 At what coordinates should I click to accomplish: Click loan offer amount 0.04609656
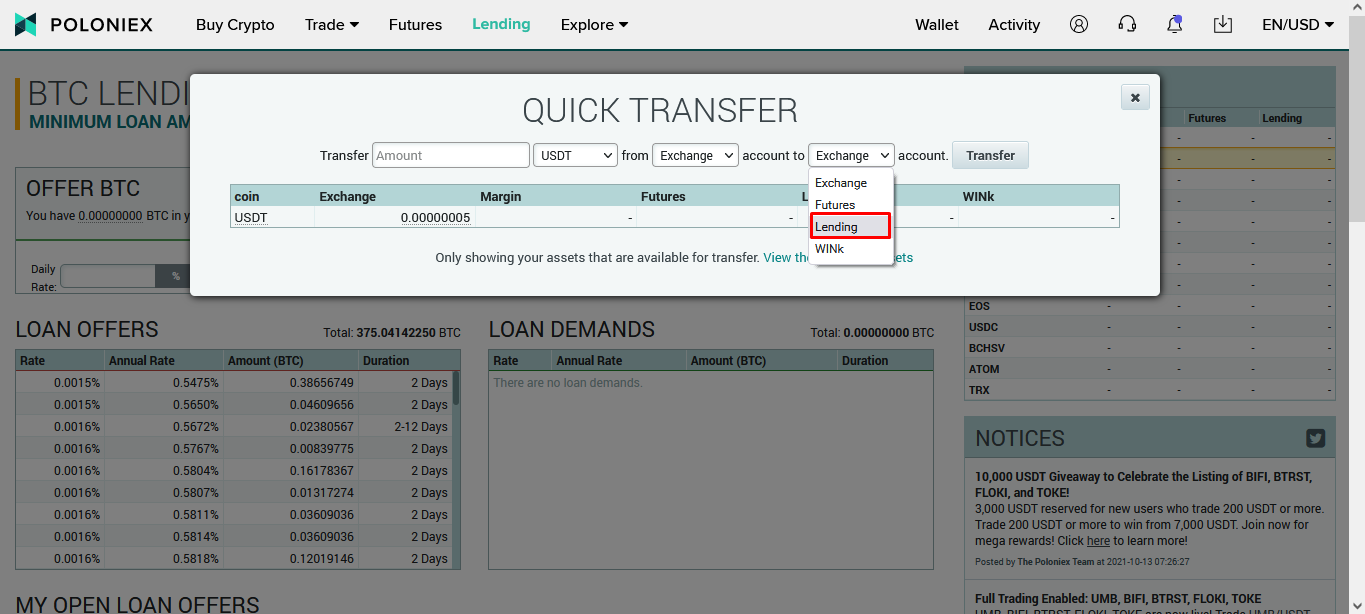point(322,405)
